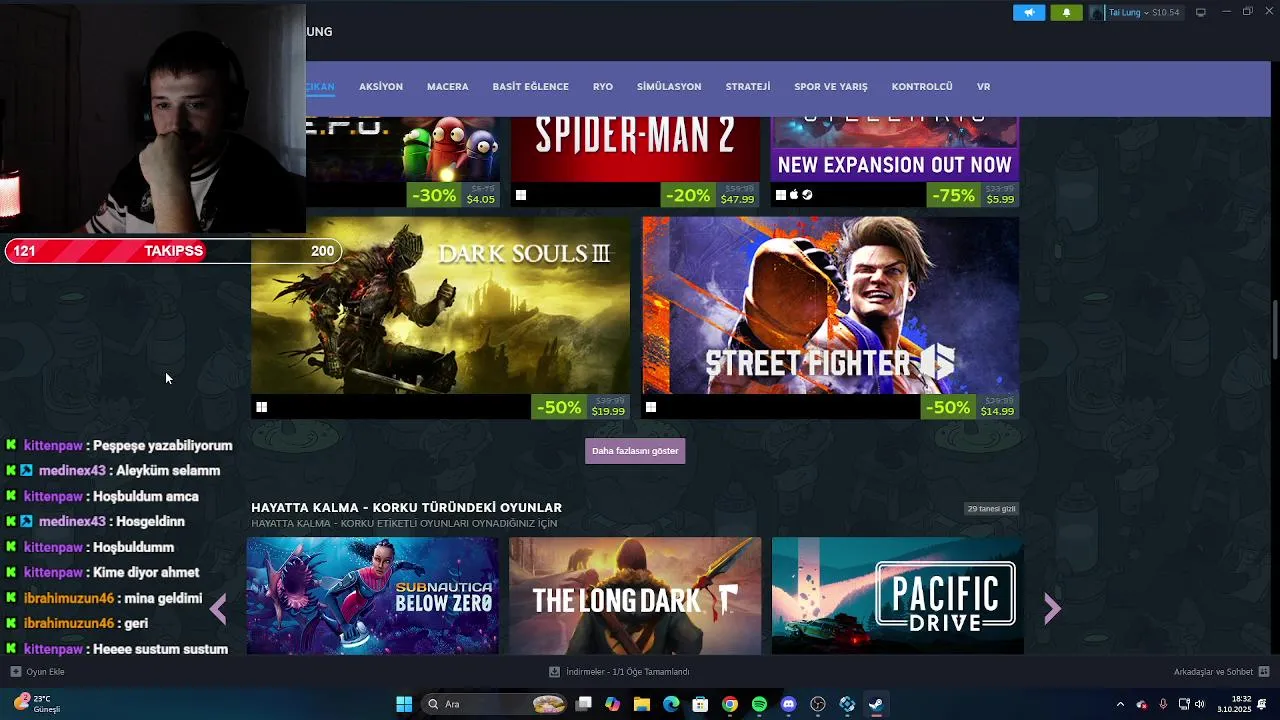Open the AKSİYON category tab

(381, 87)
